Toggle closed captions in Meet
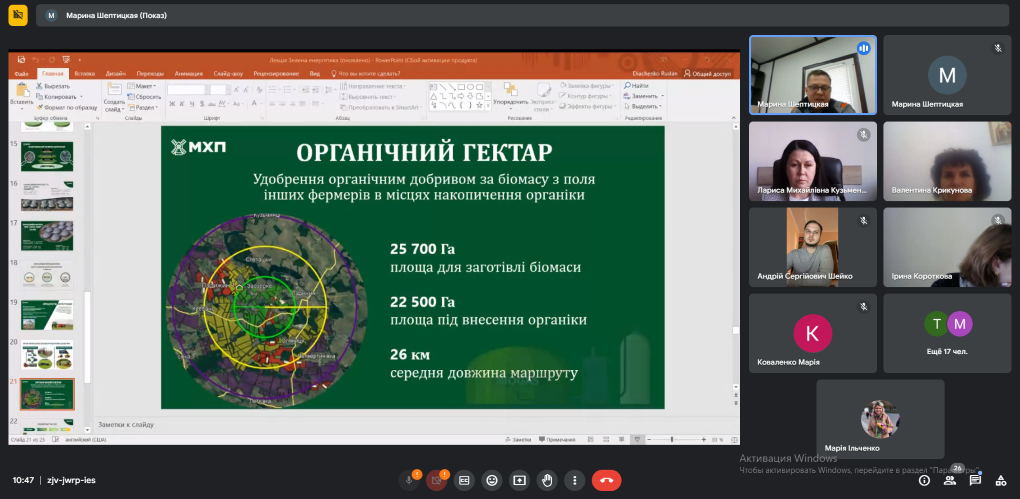 coord(464,480)
